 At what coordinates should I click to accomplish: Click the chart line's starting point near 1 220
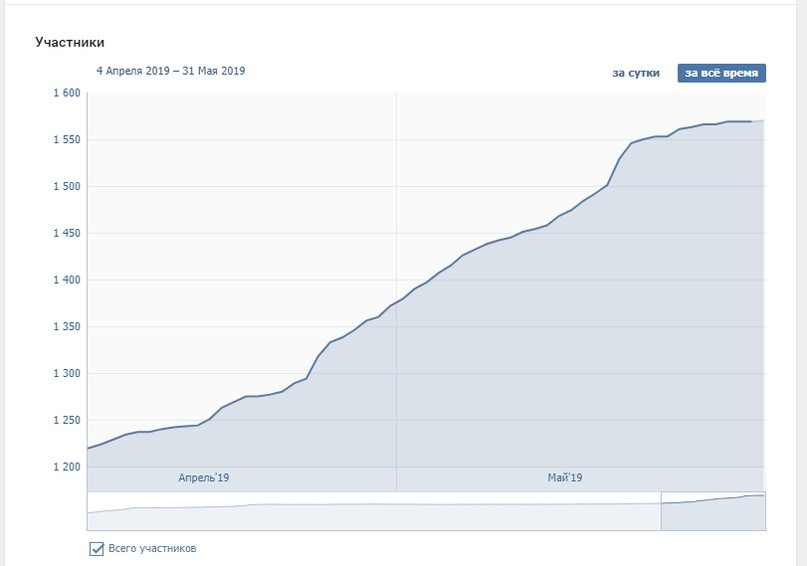point(89,448)
